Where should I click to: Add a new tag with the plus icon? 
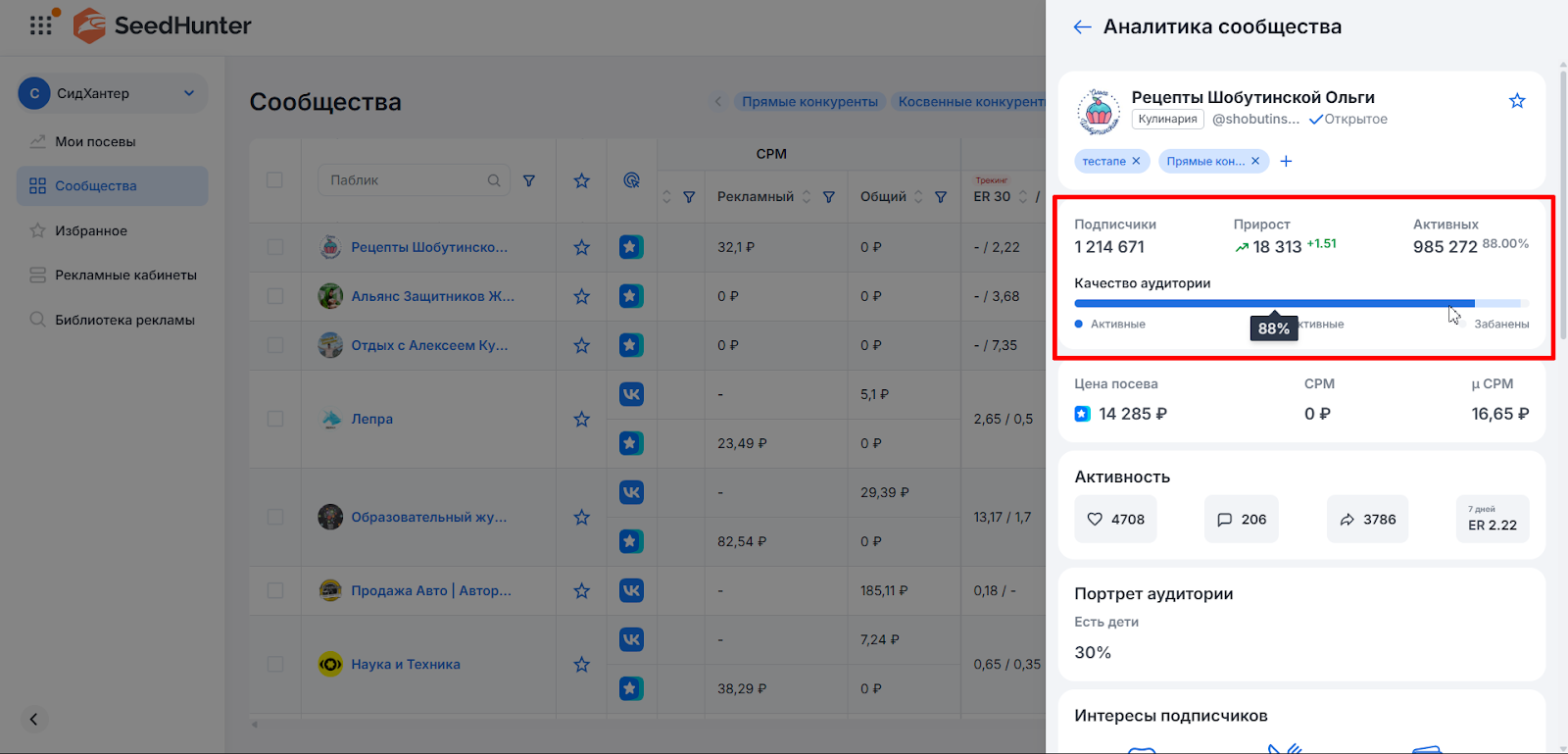tap(1286, 161)
